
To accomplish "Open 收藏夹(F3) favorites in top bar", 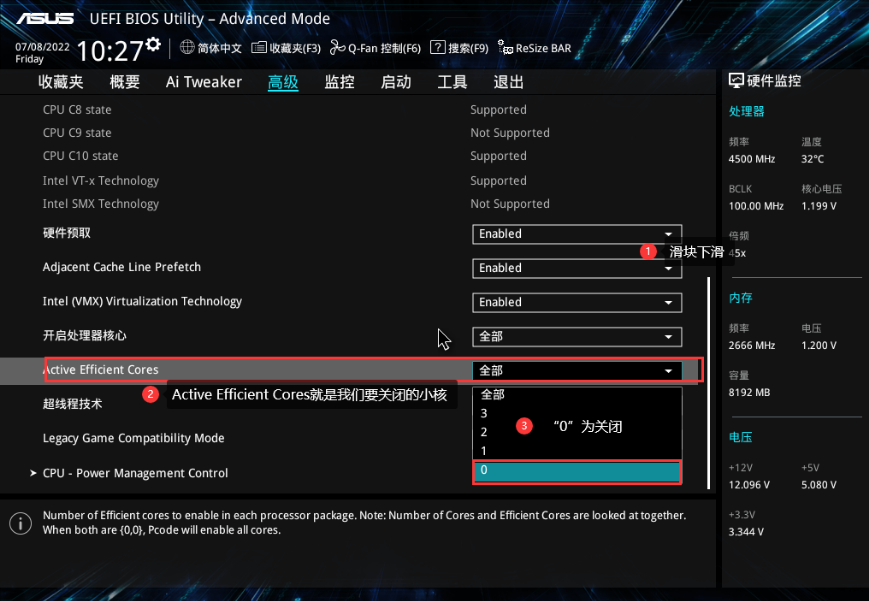I will point(286,47).
